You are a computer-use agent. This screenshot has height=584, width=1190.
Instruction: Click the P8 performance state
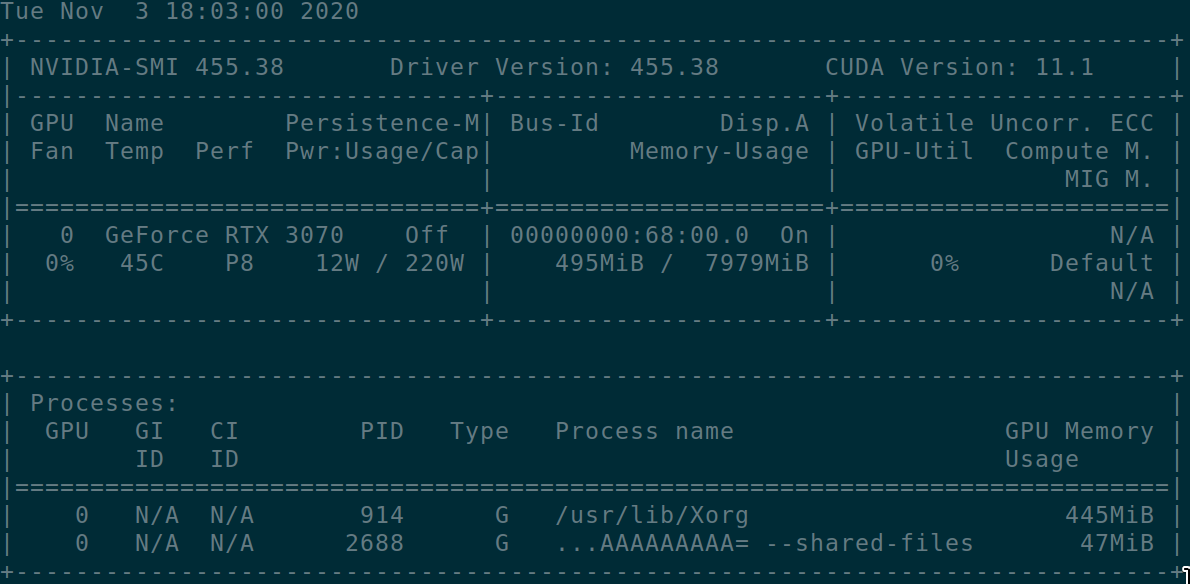pos(239,263)
